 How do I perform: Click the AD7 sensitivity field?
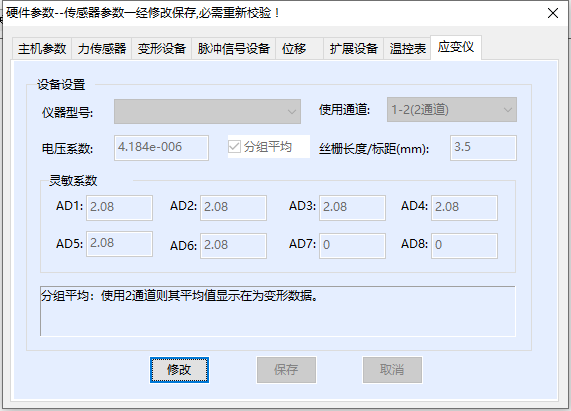coord(352,246)
